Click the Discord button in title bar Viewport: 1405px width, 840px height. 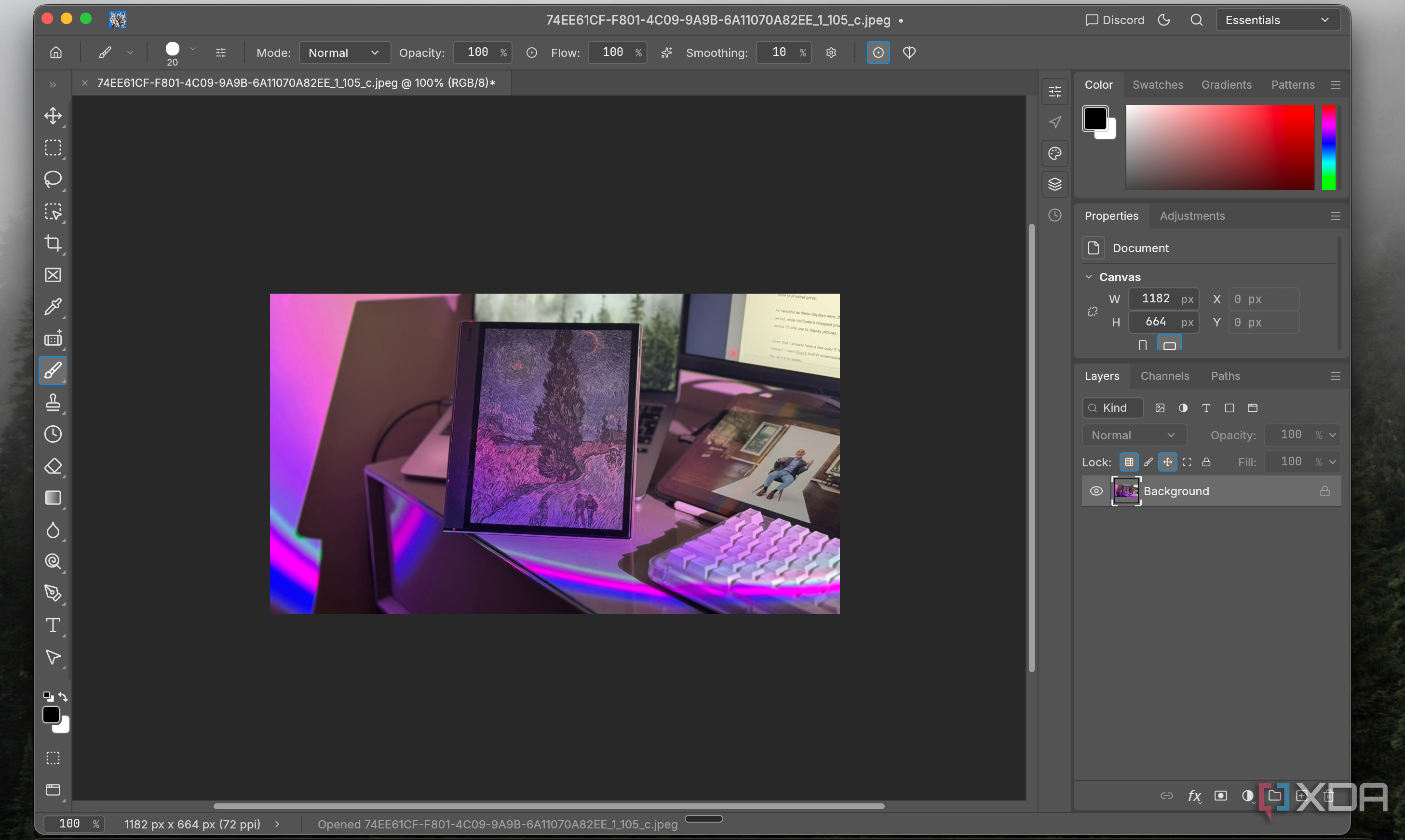pos(1114,20)
